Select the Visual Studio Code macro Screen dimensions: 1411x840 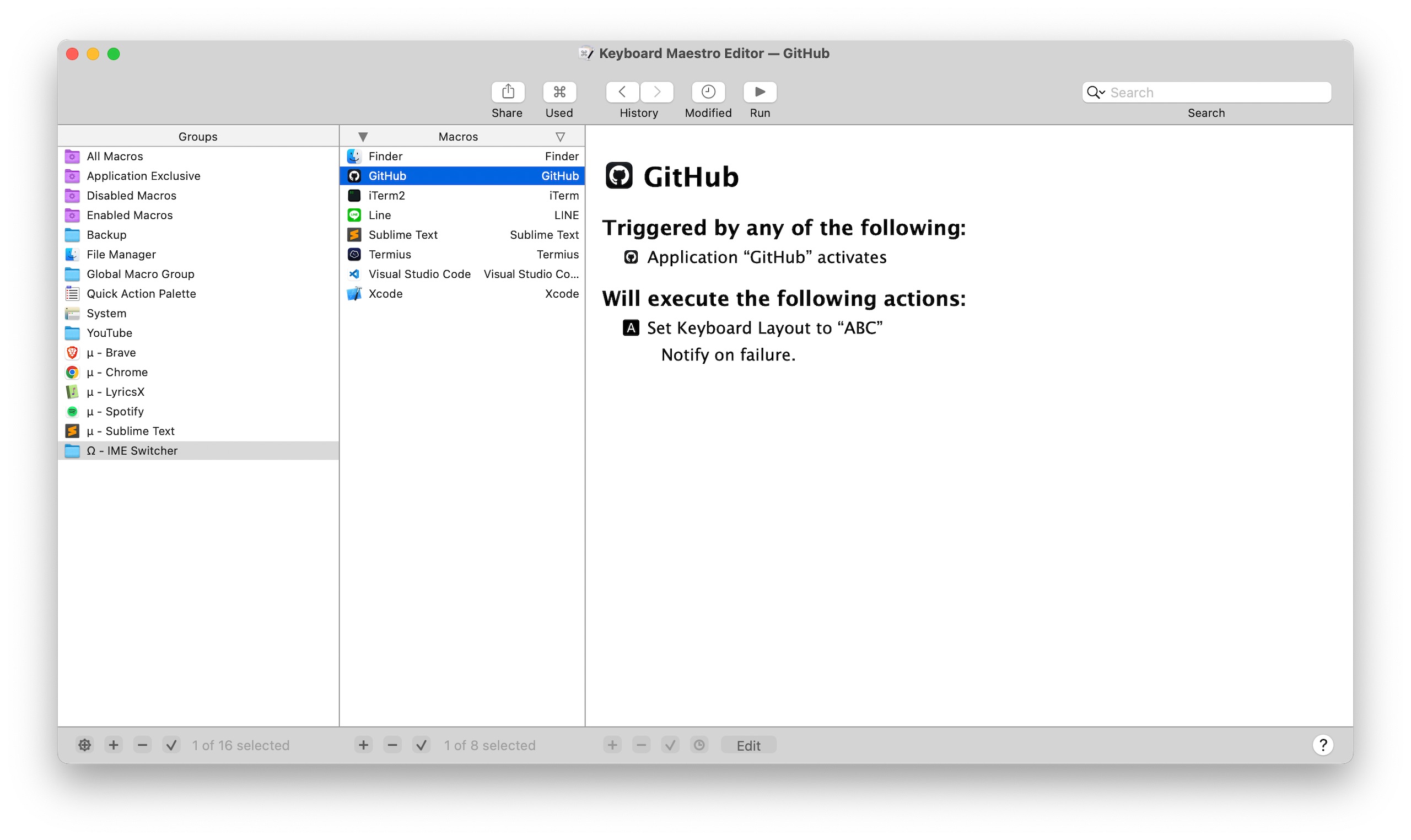click(462, 274)
